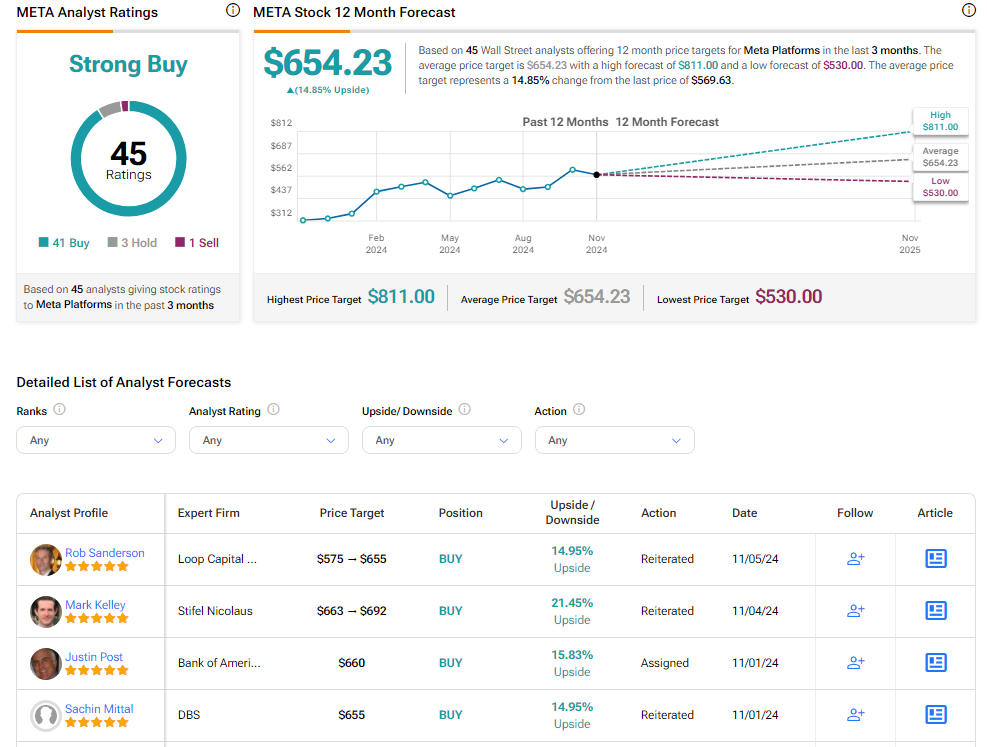Viewport: 987px width, 747px height.
Task: Click the Date column header
Action: click(x=744, y=513)
